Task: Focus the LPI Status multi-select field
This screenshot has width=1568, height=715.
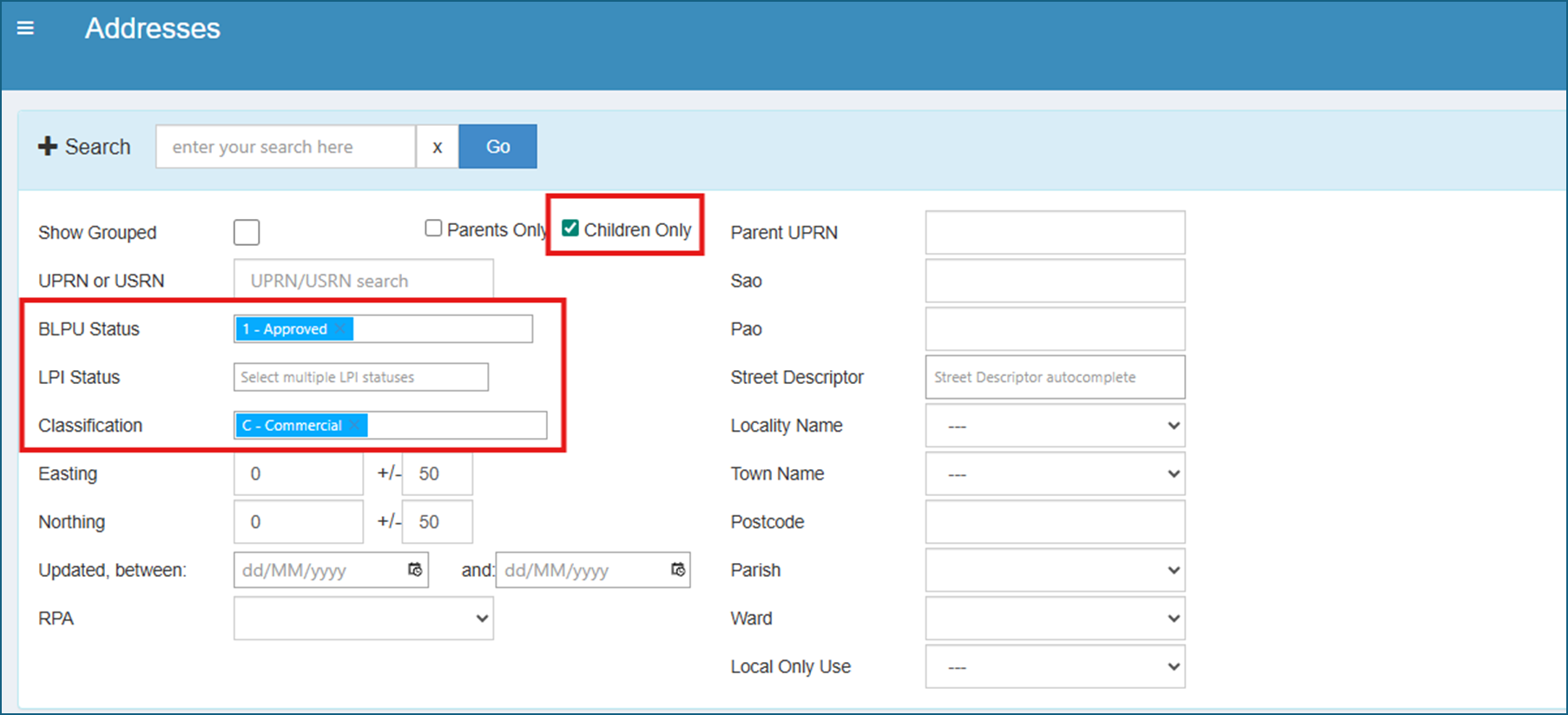Action: point(361,377)
